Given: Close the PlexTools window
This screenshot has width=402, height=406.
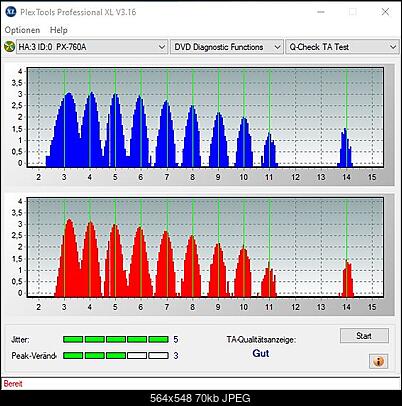Looking at the screenshot, I should [x=385, y=12].
